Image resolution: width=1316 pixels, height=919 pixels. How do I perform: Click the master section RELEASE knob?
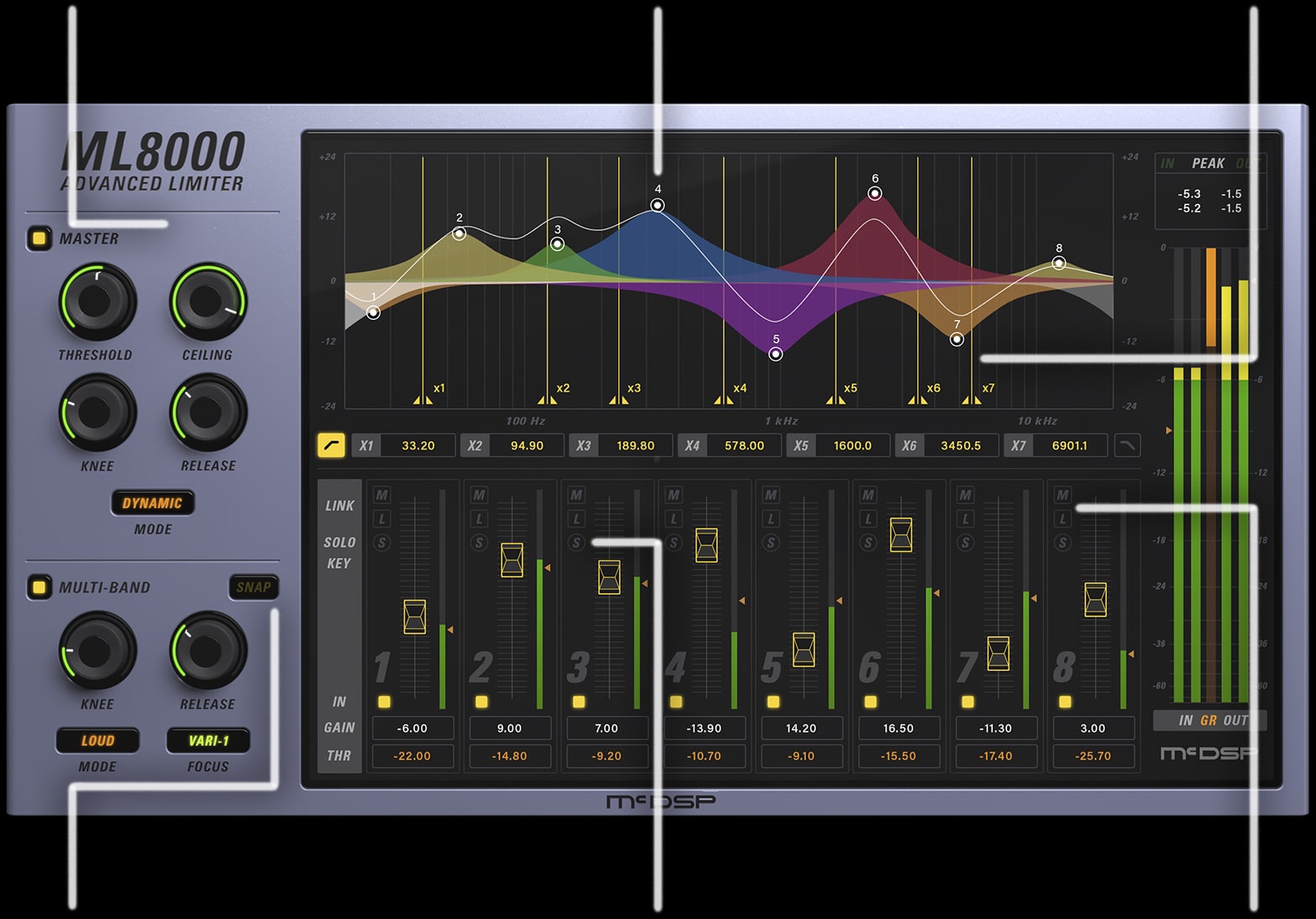click(207, 412)
